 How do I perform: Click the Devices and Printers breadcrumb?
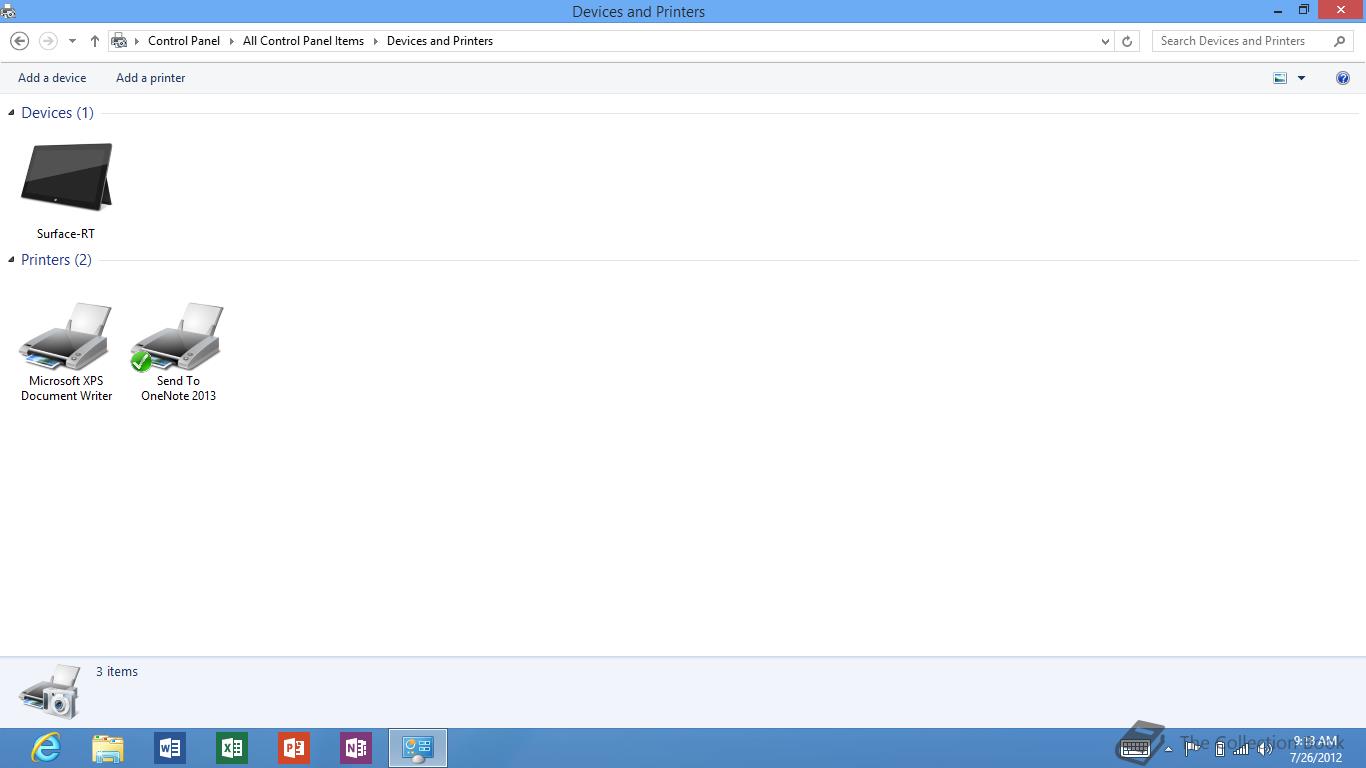click(440, 41)
